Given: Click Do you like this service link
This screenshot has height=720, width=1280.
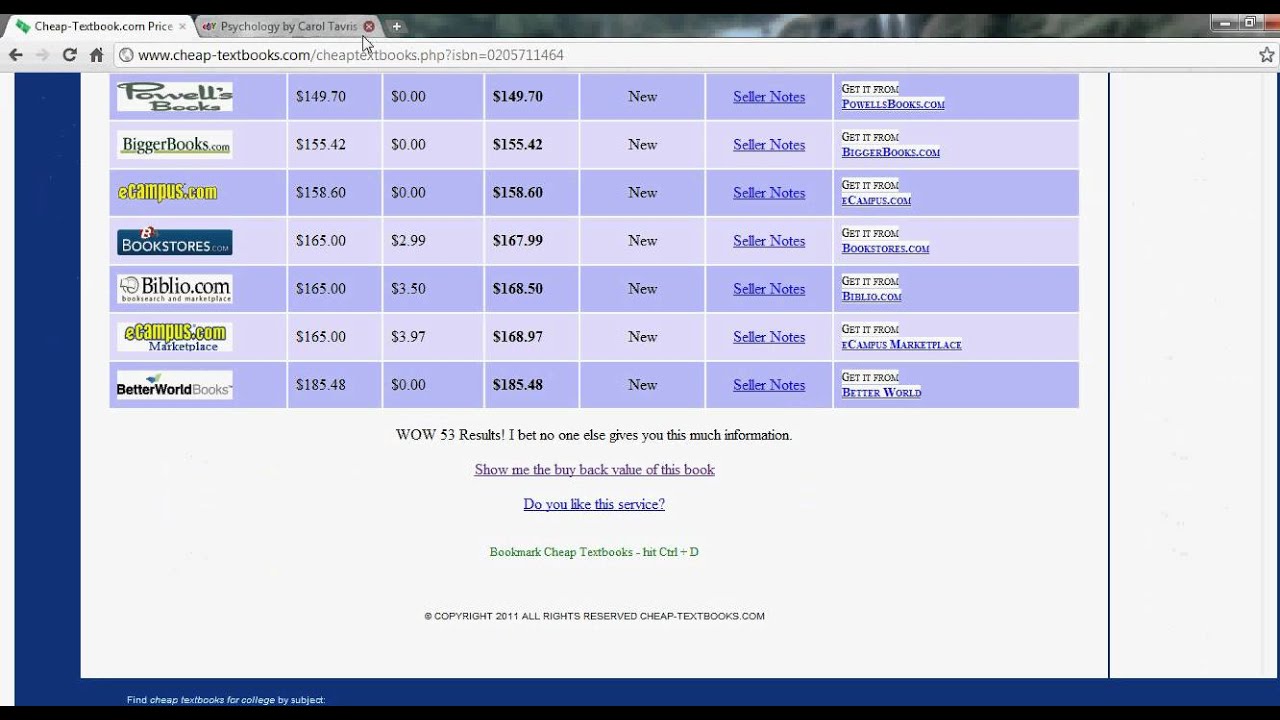Looking at the screenshot, I should click(x=594, y=504).
